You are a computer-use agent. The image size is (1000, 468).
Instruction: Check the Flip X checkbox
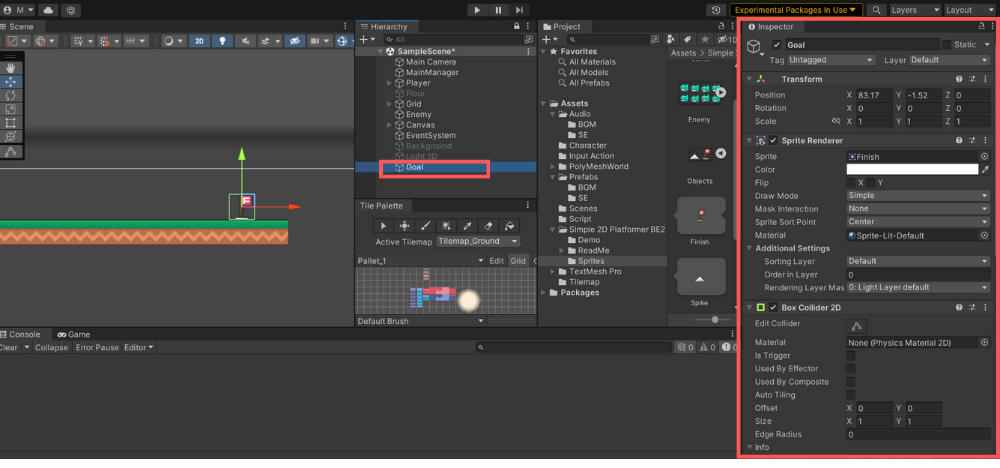point(851,183)
